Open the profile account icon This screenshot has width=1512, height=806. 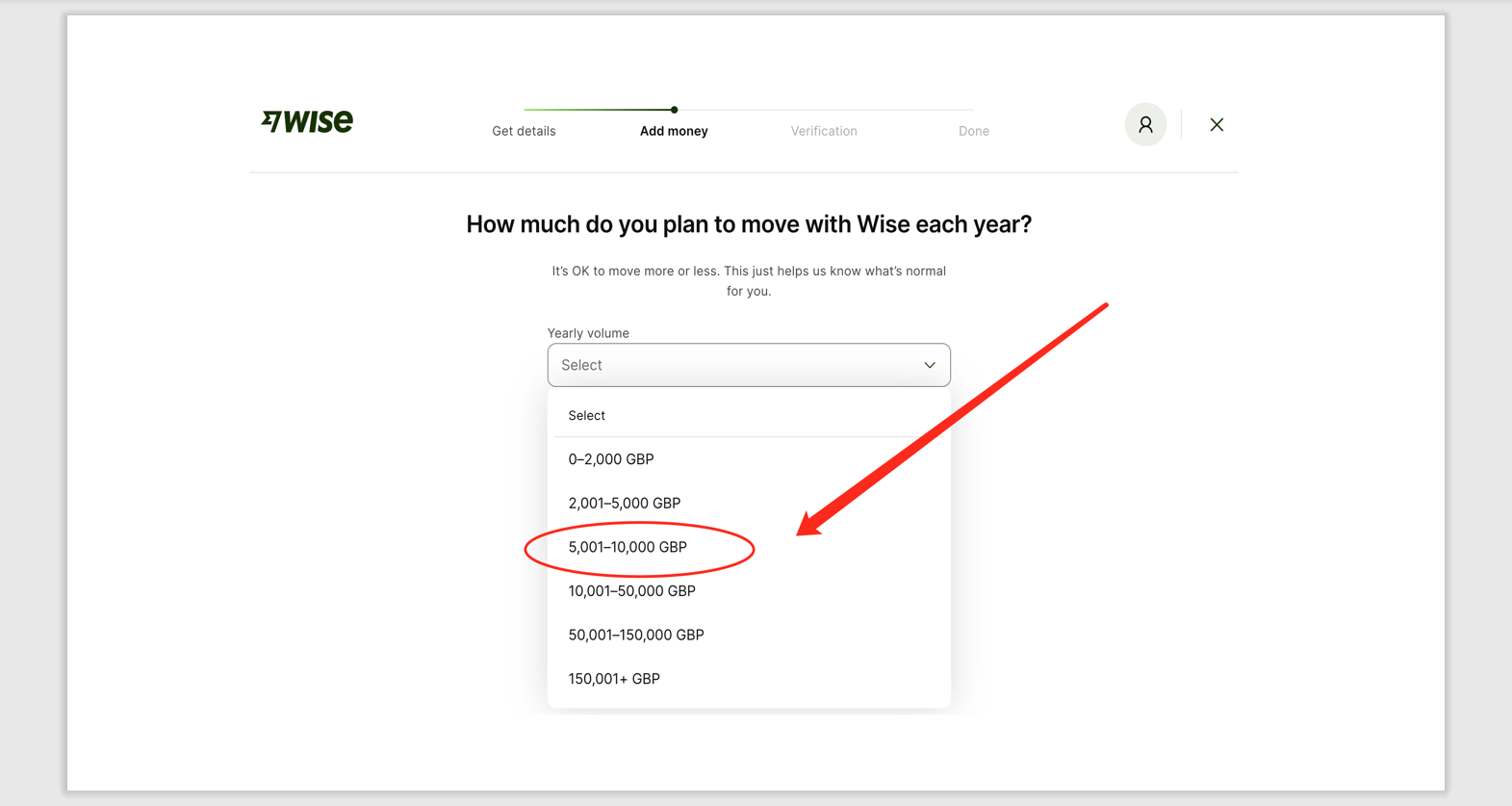(x=1144, y=124)
